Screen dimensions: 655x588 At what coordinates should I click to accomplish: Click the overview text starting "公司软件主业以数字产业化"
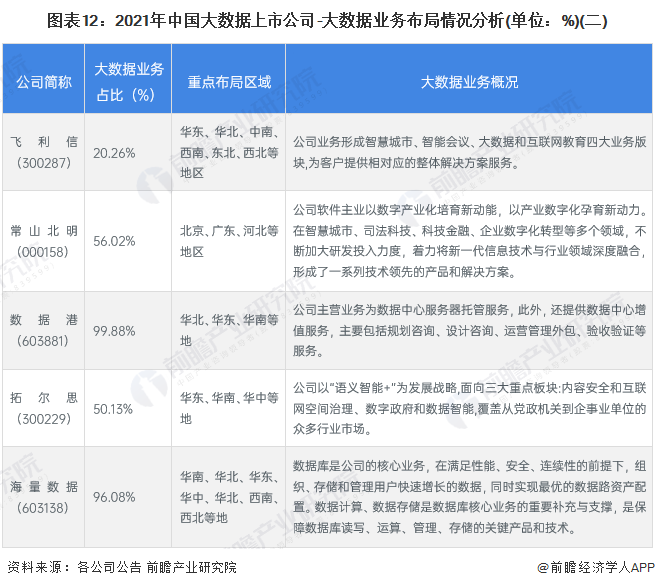tap(469, 241)
